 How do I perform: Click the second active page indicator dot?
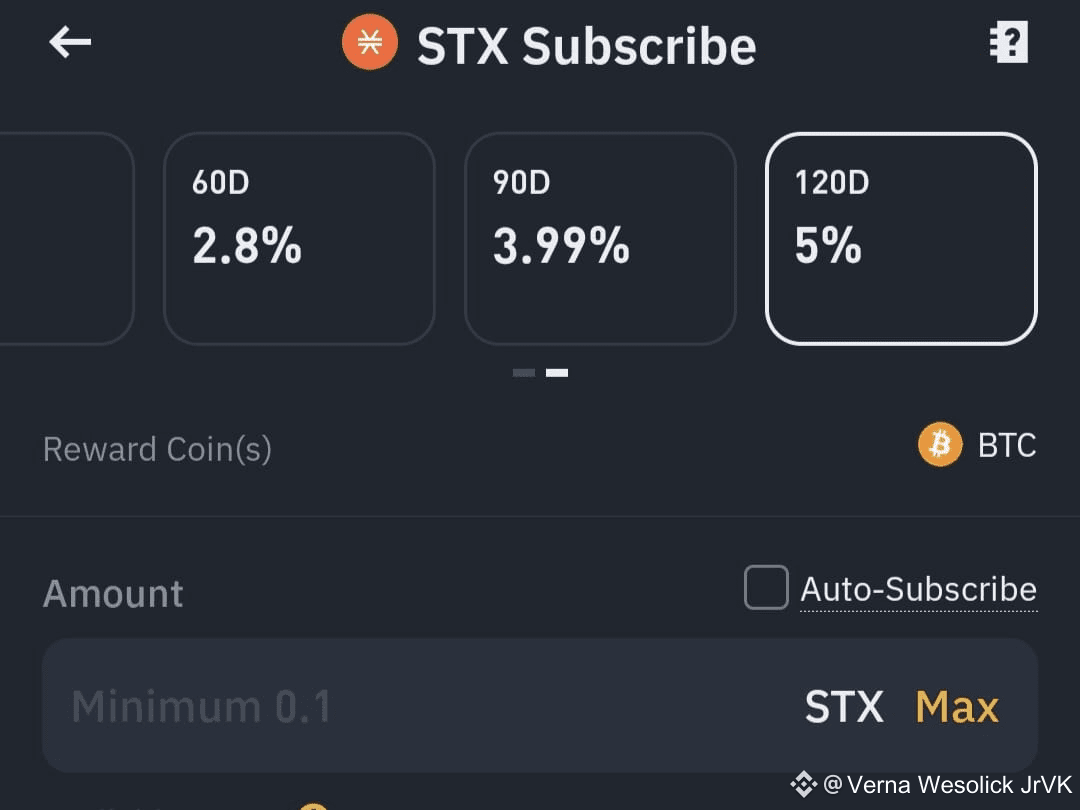pyautogui.click(x=557, y=373)
